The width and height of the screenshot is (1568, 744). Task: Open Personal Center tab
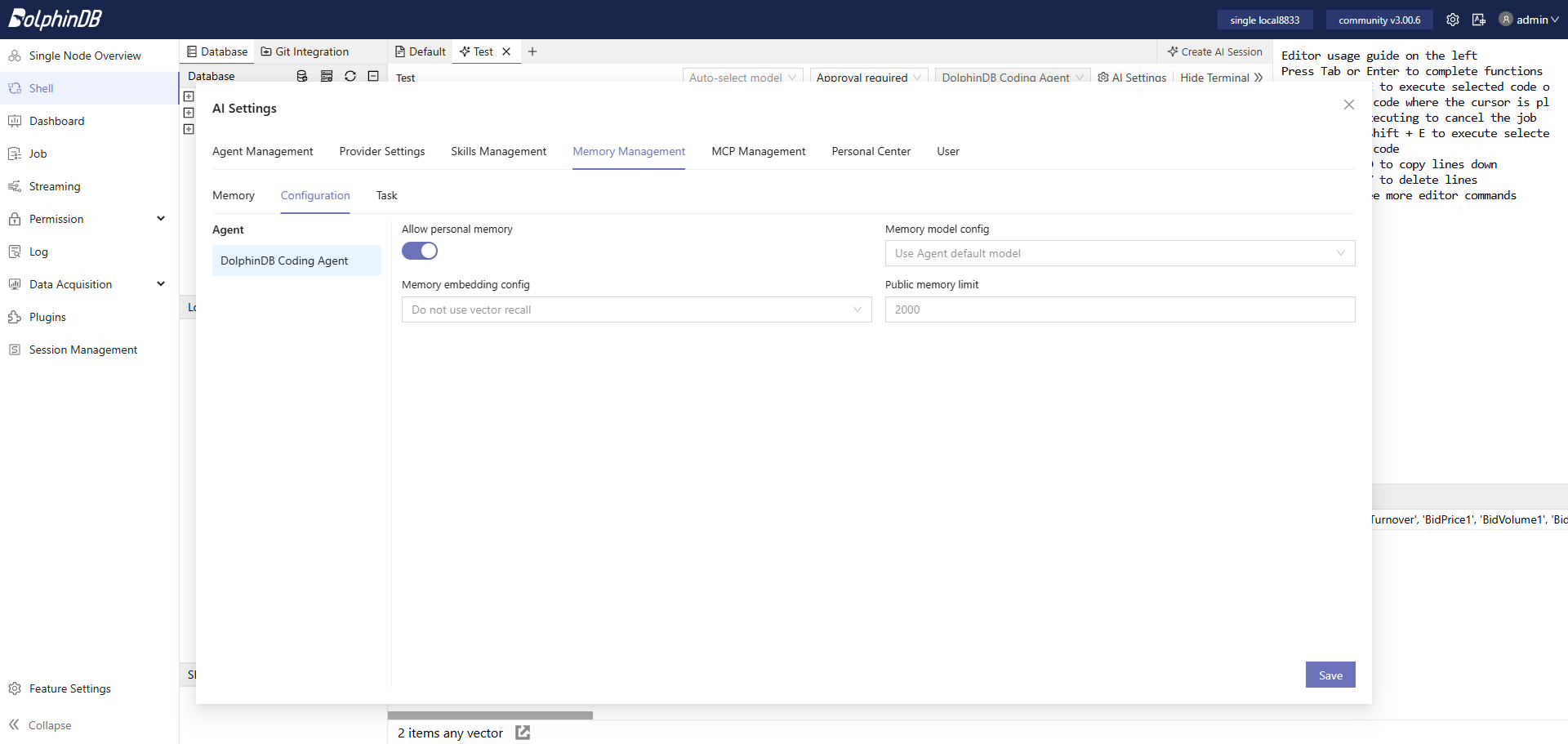click(x=871, y=151)
